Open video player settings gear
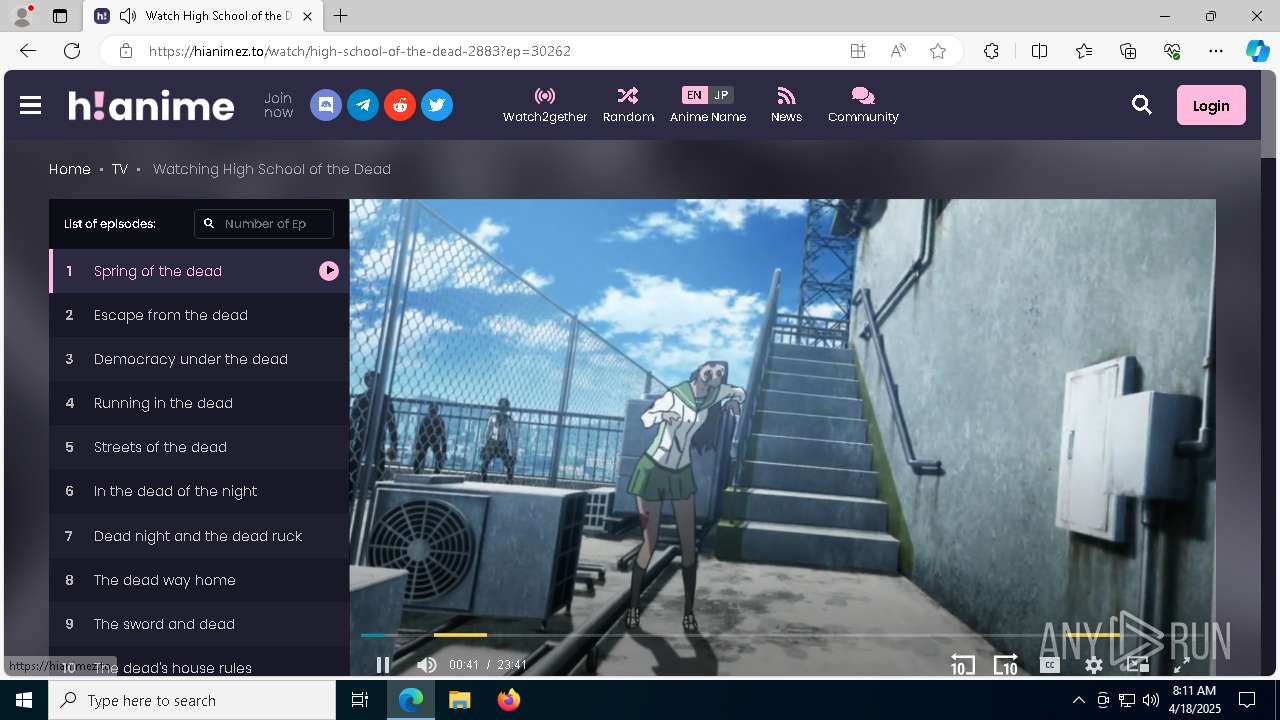This screenshot has width=1280, height=720. [x=1094, y=665]
